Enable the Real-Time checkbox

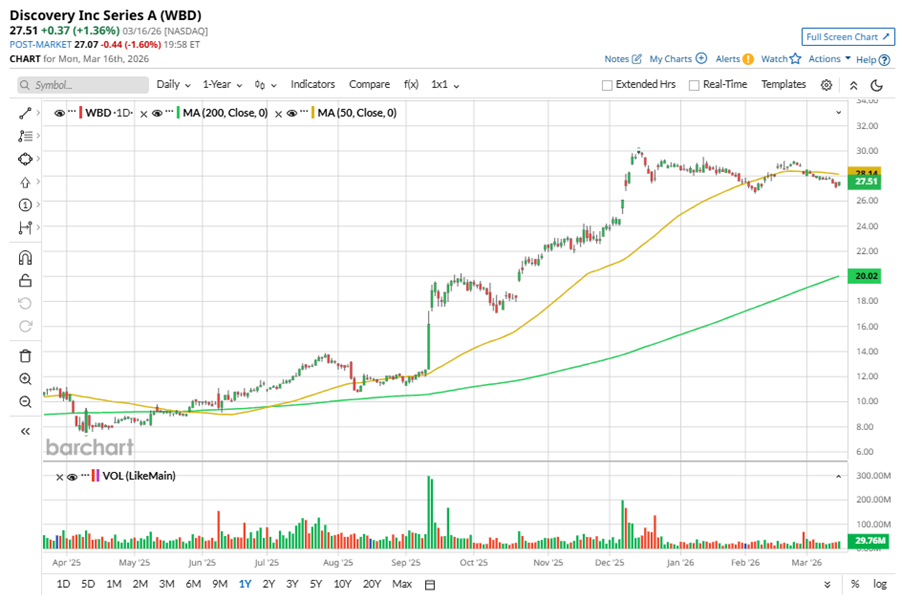(694, 85)
